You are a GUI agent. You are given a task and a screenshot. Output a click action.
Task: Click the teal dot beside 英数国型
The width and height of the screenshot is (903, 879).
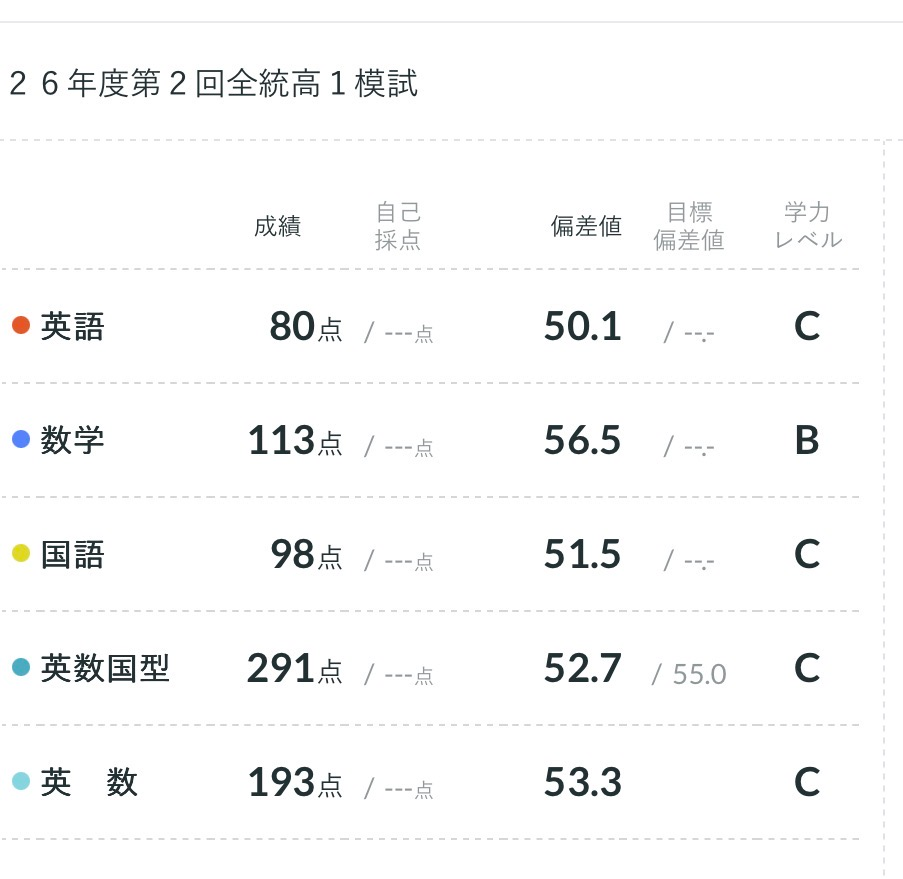pos(21,667)
